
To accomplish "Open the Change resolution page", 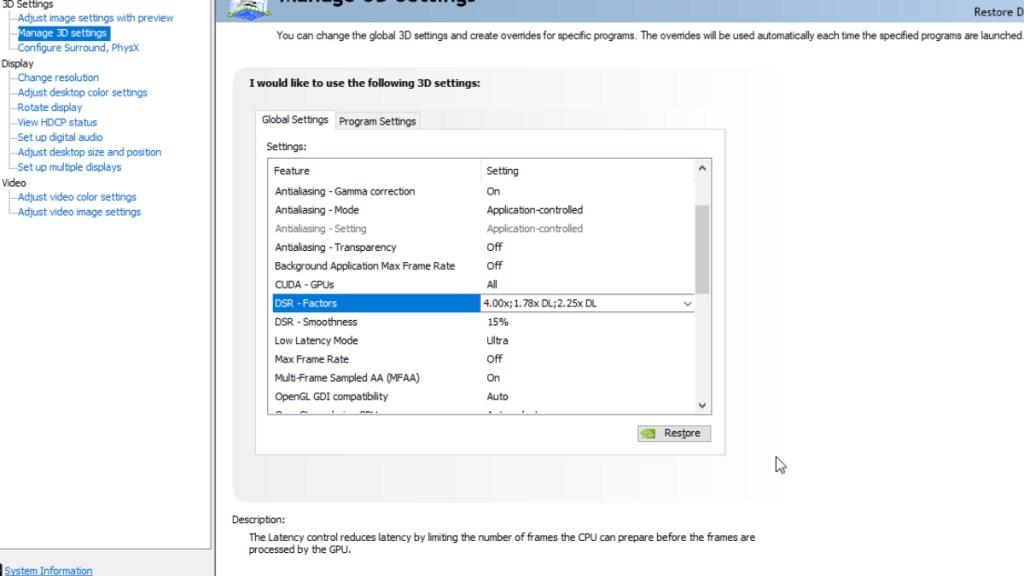I will tap(58, 77).
